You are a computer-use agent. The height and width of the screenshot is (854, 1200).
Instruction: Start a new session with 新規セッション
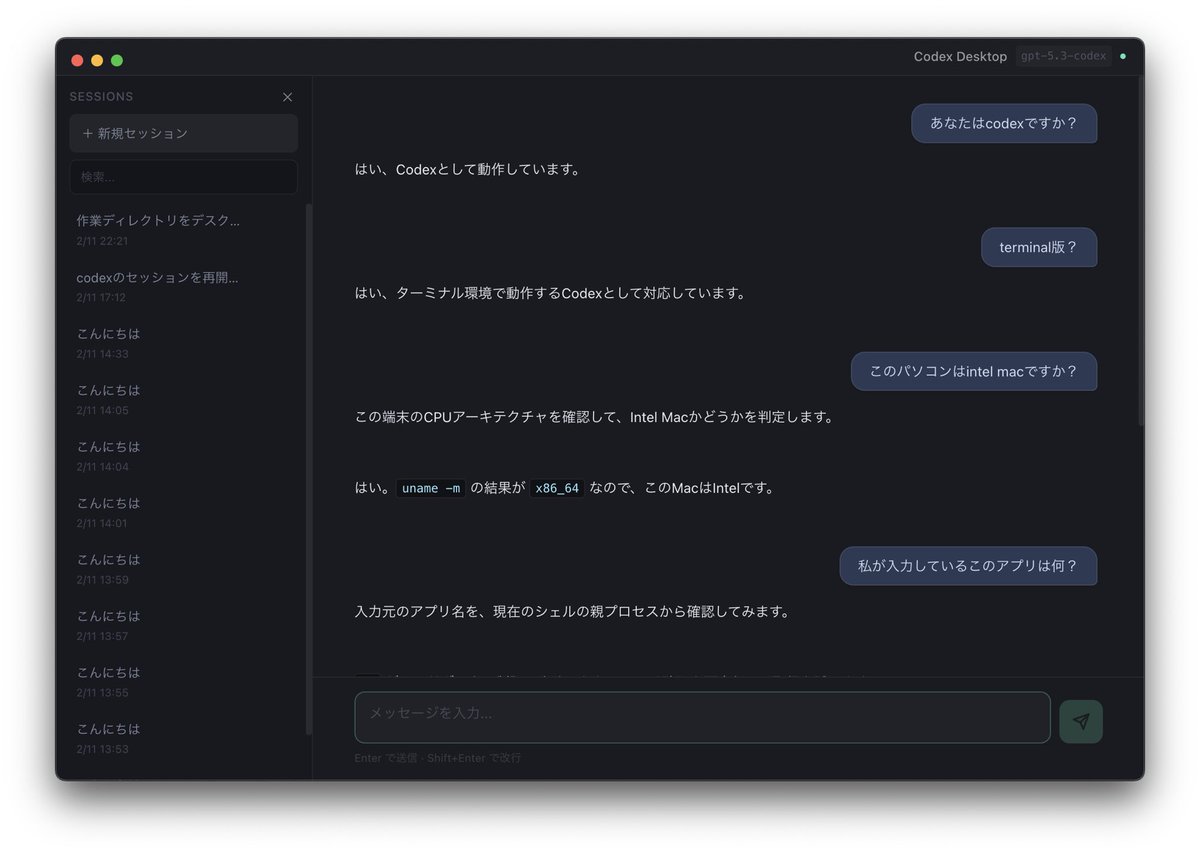(184, 133)
